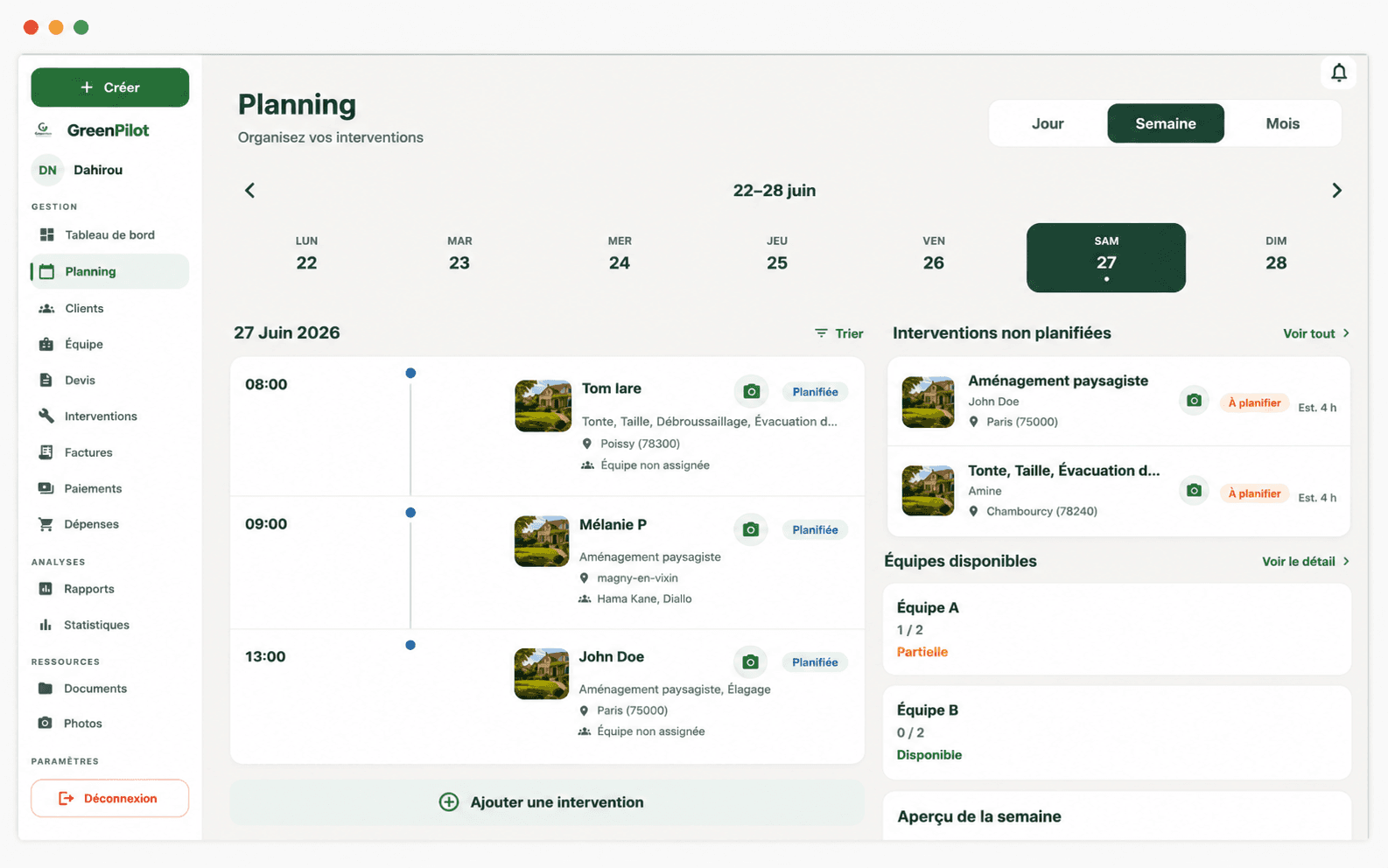Open camera icon on Aménagement paysagiste unplanned card
Viewport: 1388px width, 868px height.
[x=1194, y=401]
